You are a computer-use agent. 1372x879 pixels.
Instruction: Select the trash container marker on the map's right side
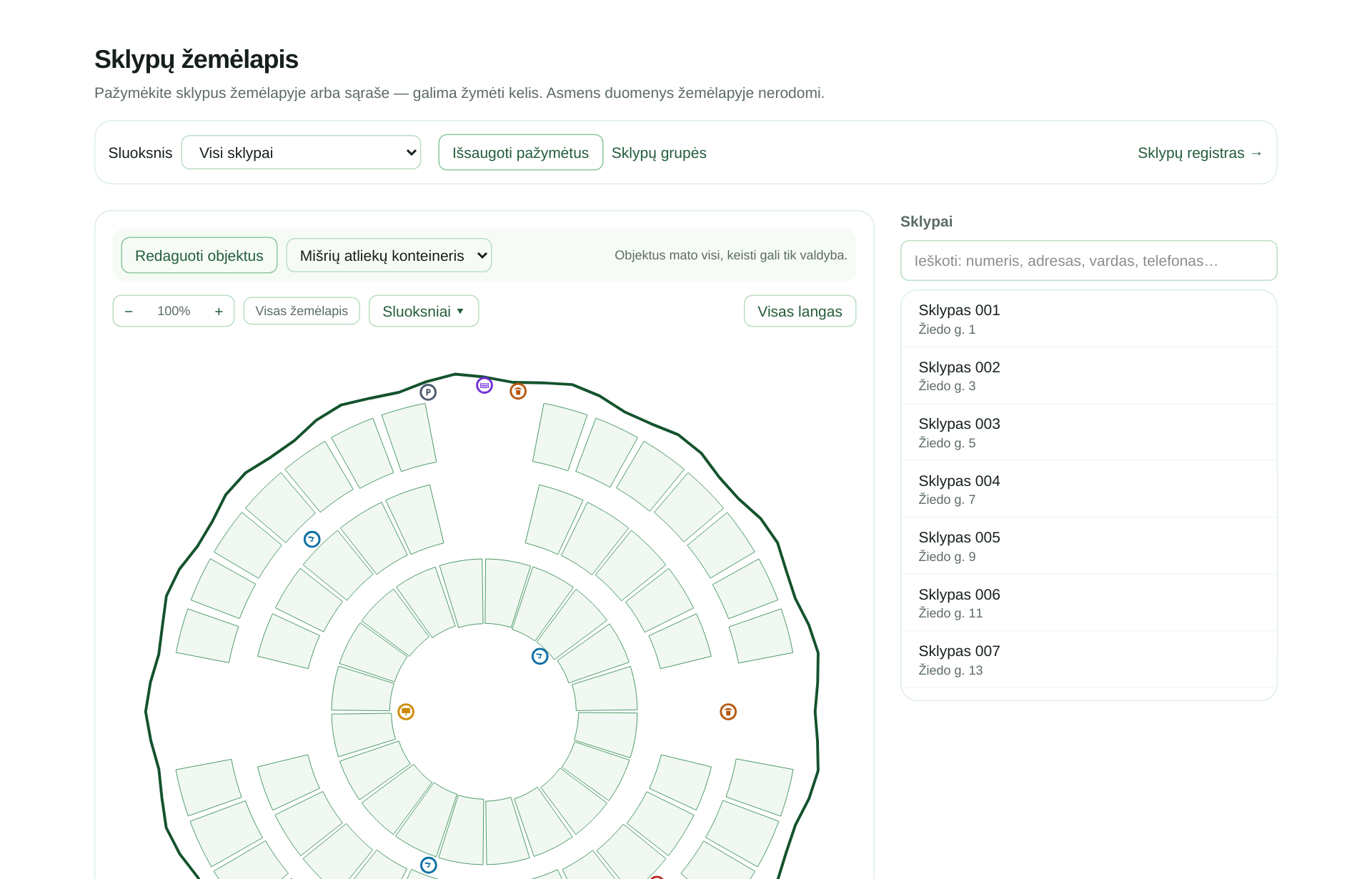[728, 712]
